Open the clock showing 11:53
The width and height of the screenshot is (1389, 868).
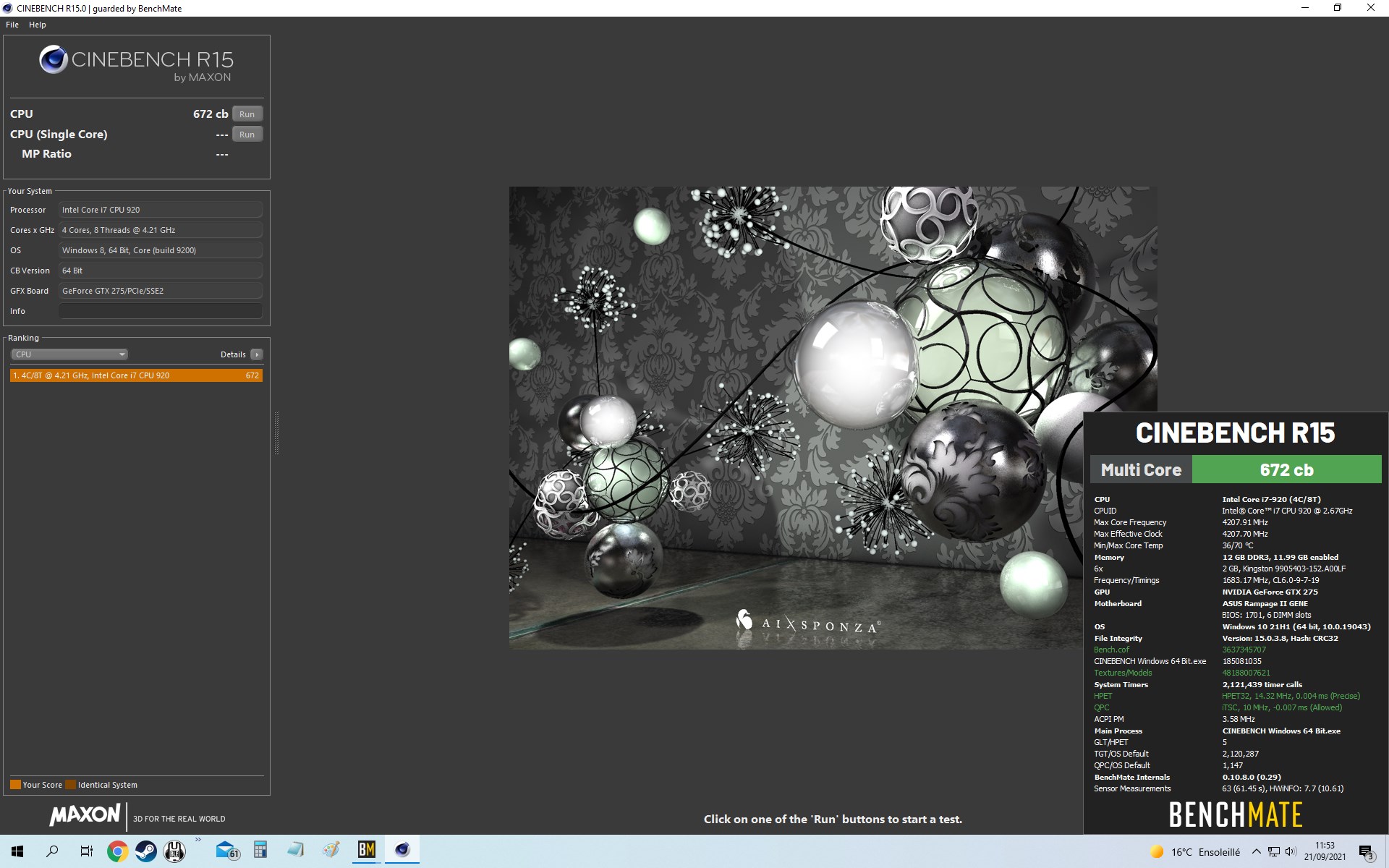point(1325,851)
